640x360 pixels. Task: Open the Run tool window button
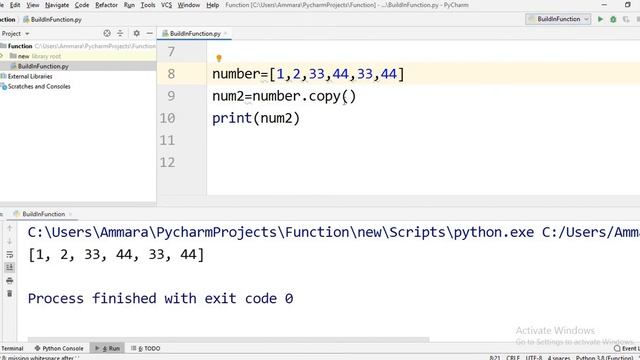click(107, 348)
